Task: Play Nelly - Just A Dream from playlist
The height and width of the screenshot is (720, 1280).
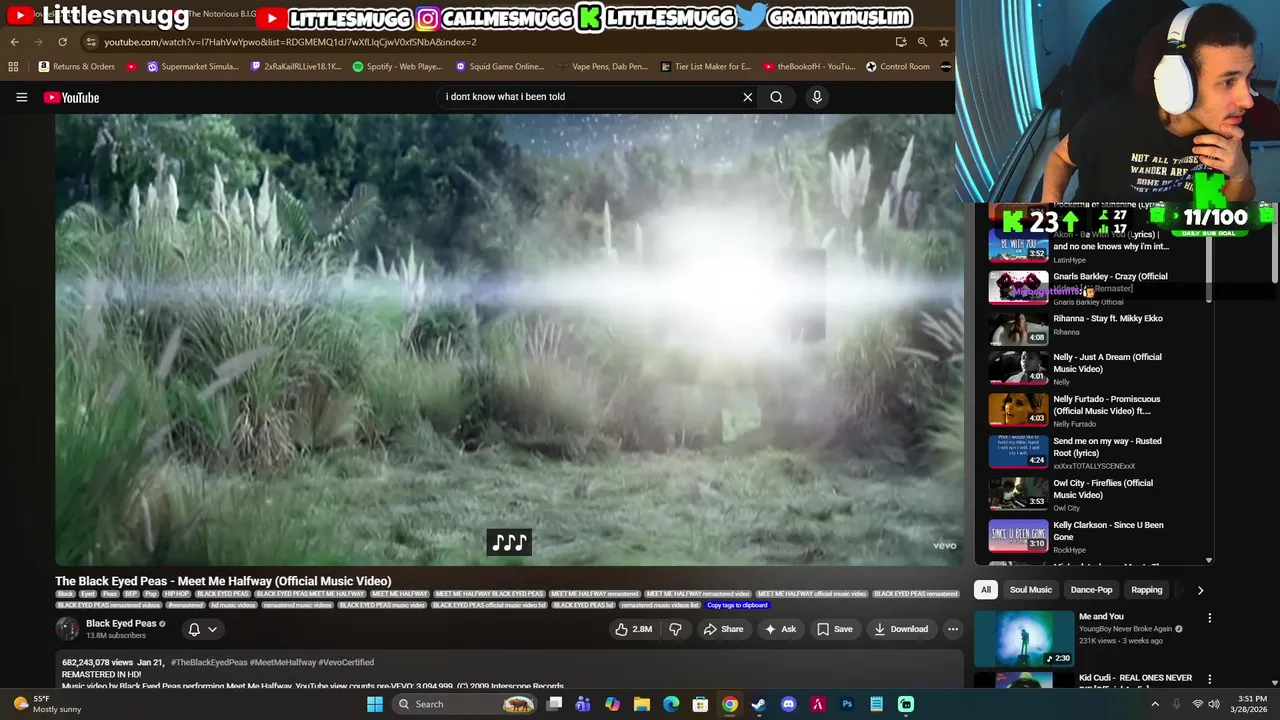Action: [1090, 368]
